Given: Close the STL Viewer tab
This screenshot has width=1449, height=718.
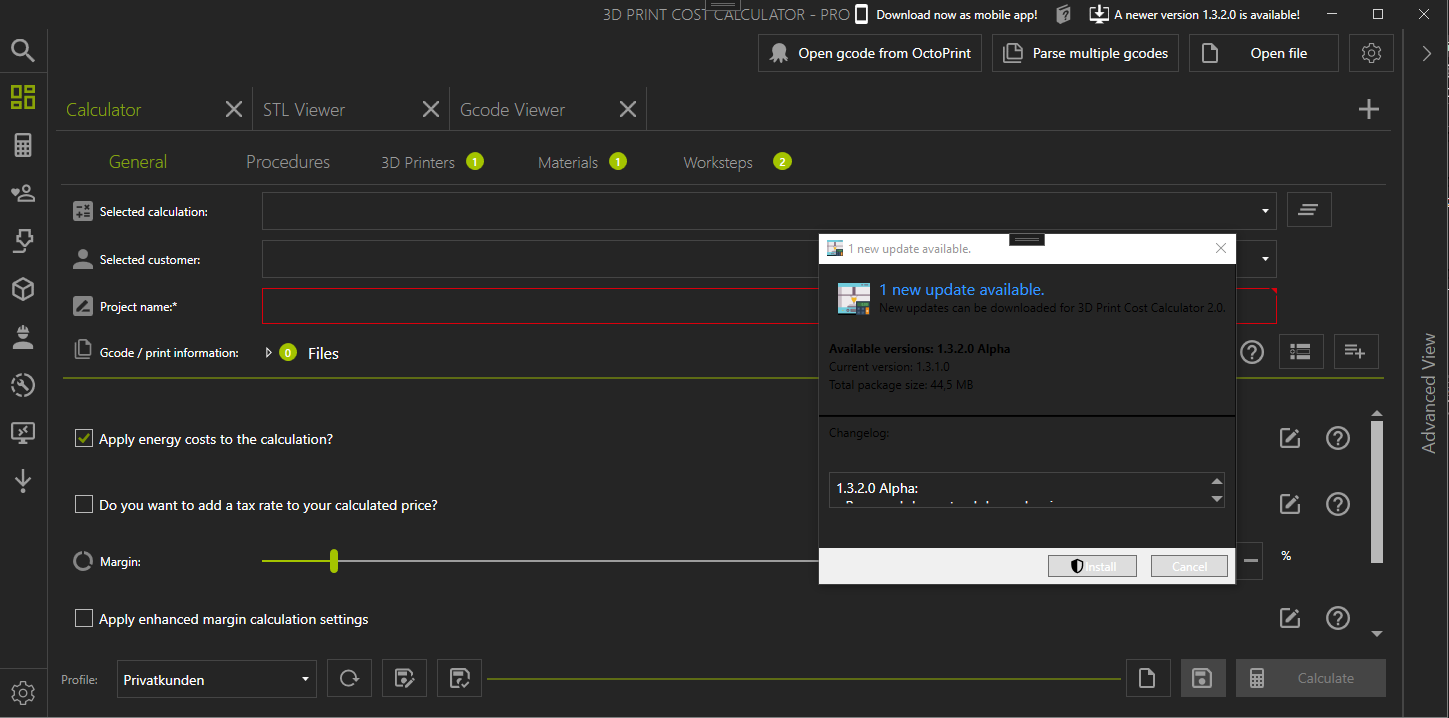Looking at the screenshot, I should click(x=431, y=110).
